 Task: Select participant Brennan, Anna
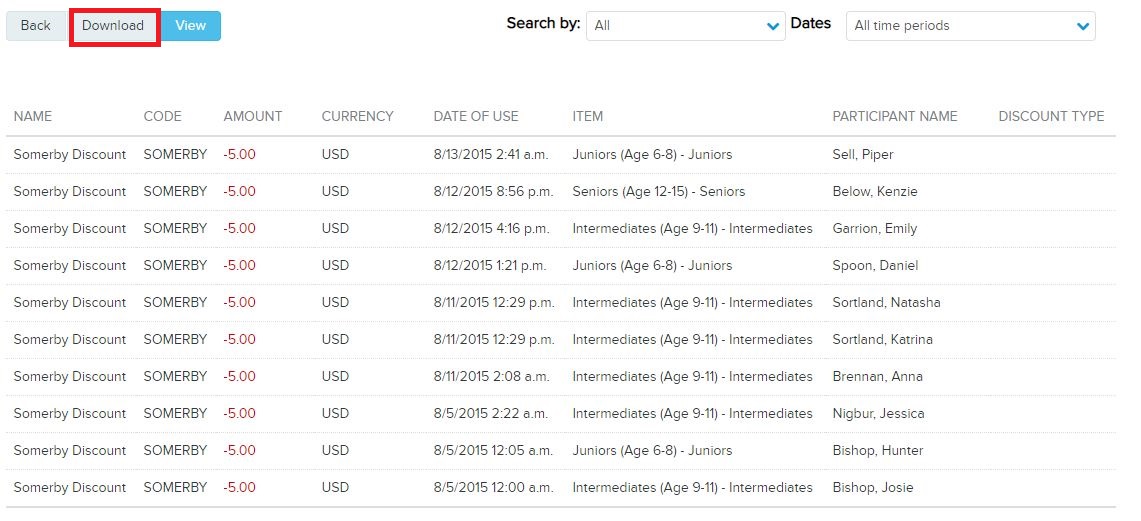tap(878, 376)
